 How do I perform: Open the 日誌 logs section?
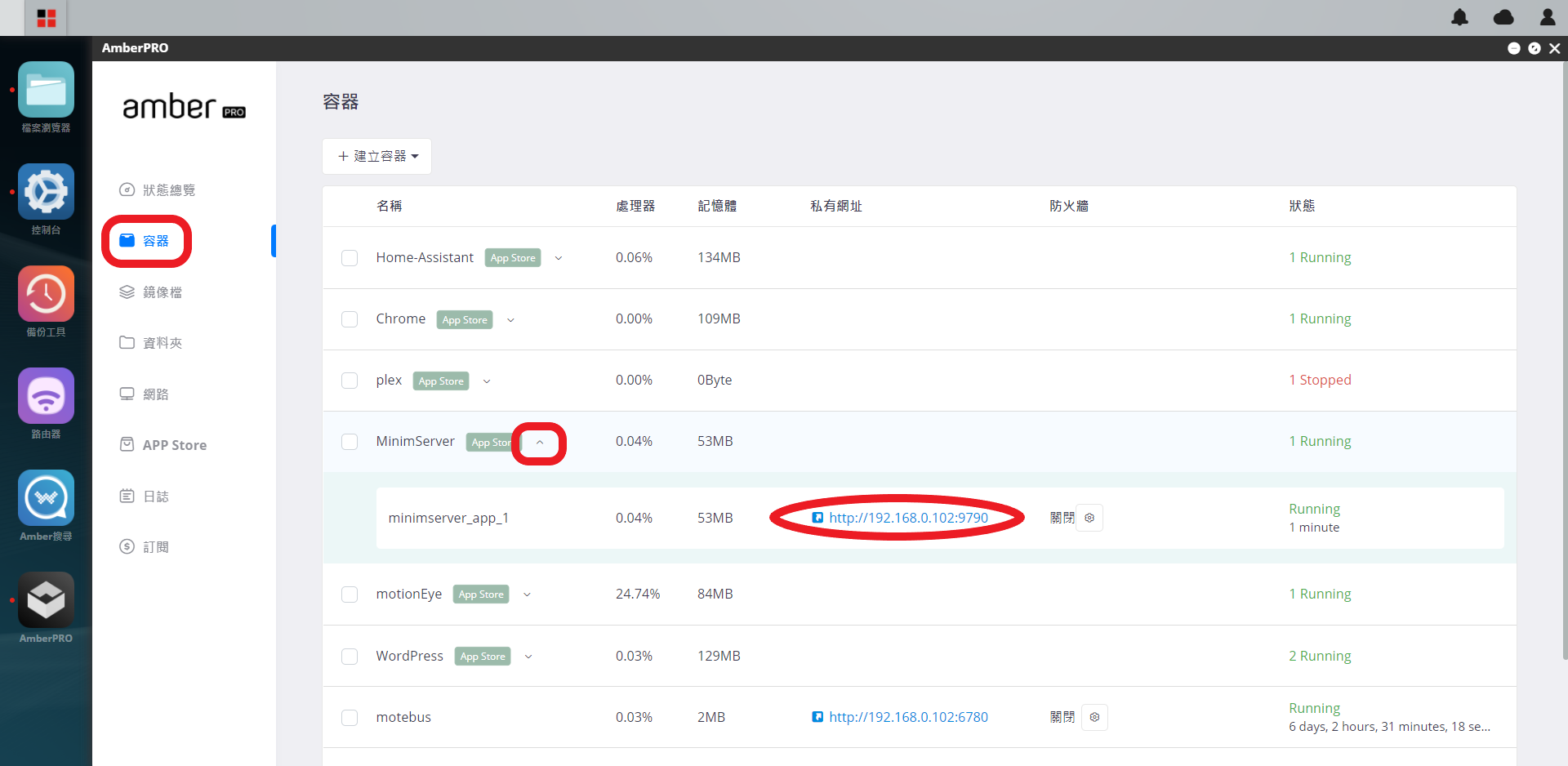pos(145,497)
